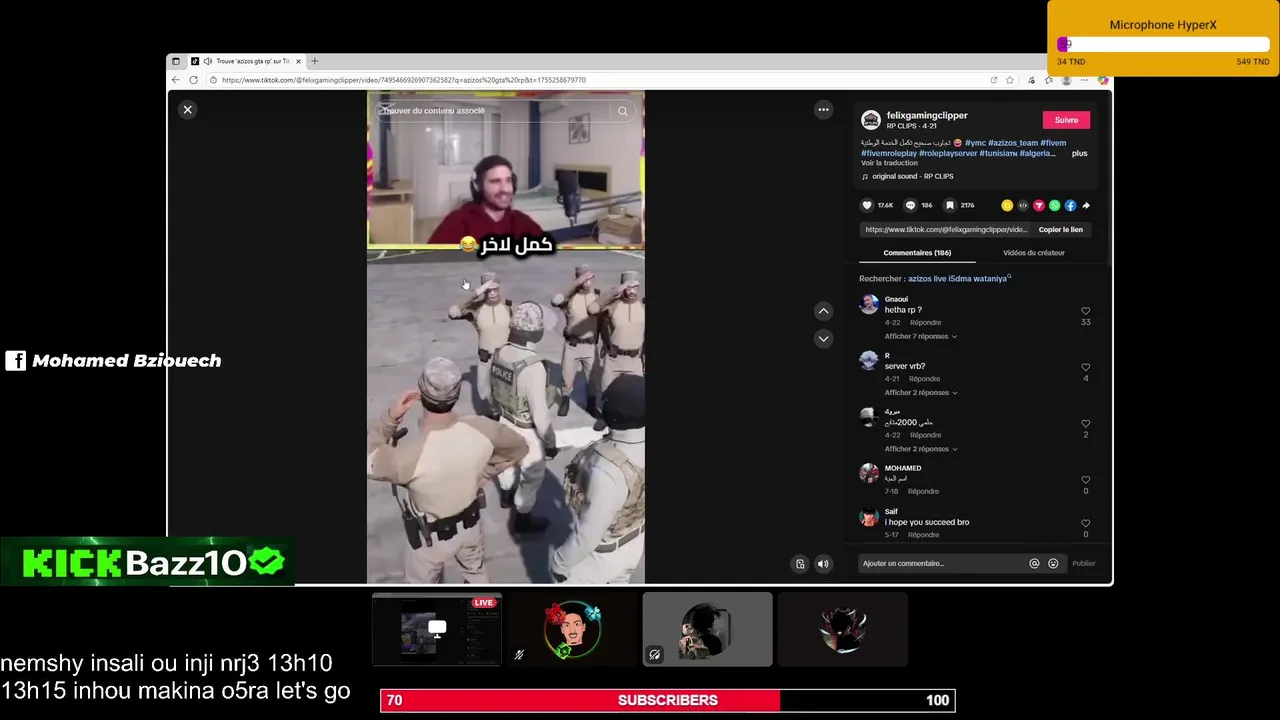Close the TikTok video viewer with X
The width and height of the screenshot is (1280, 720).
point(187,110)
